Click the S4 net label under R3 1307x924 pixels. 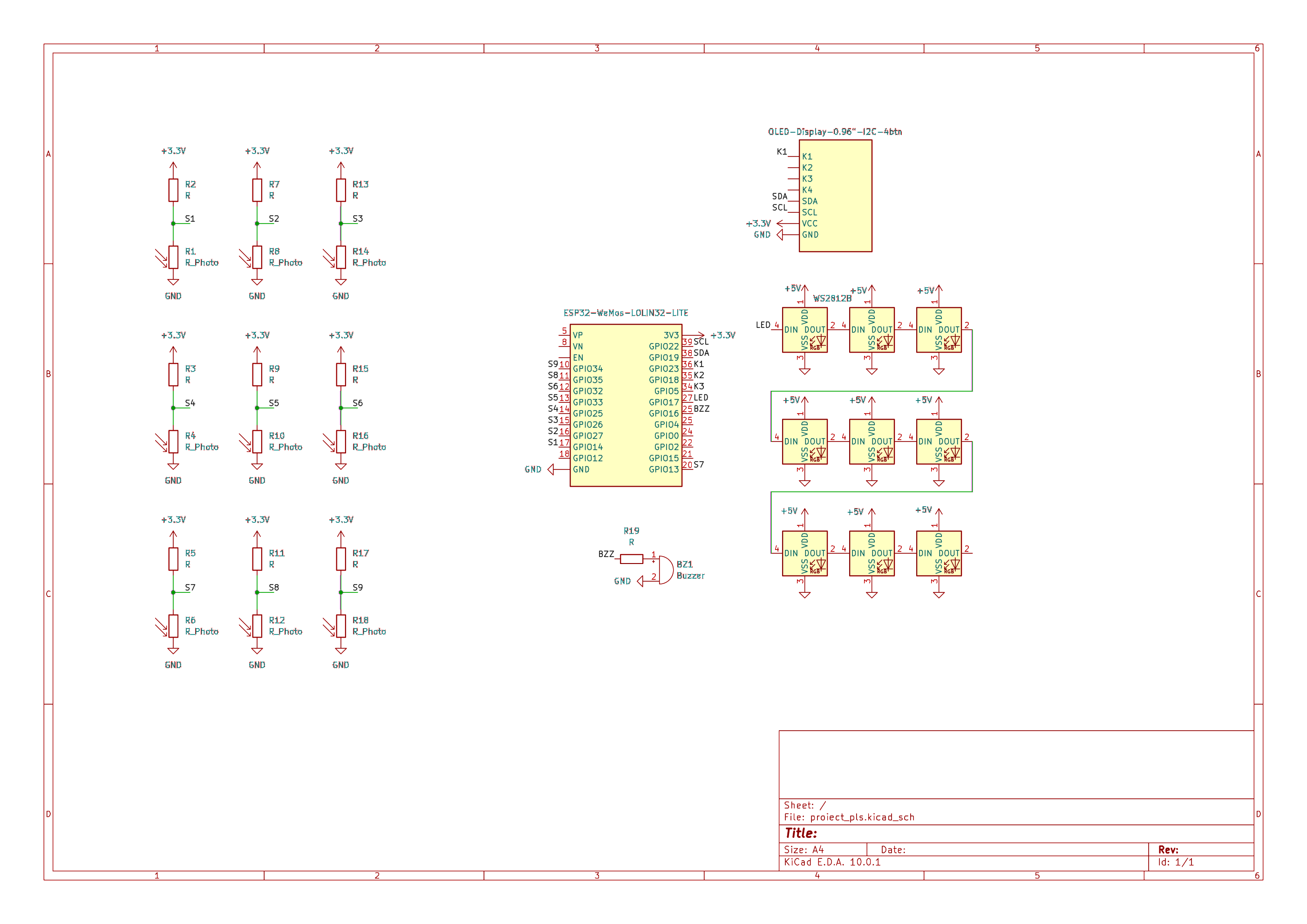pos(190,403)
